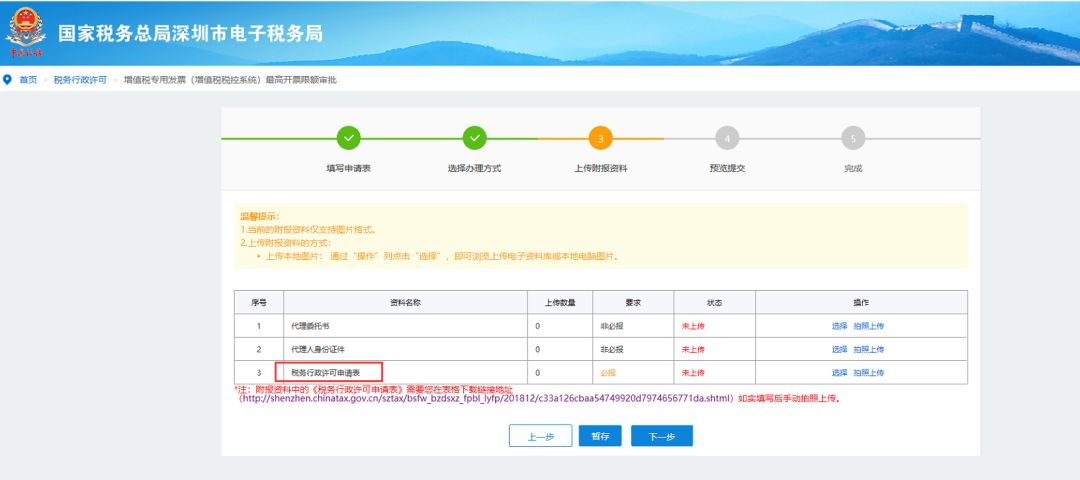This screenshot has height=480, width=1080.
Task: Click 上传数量 column header
Action: (x=560, y=302)
